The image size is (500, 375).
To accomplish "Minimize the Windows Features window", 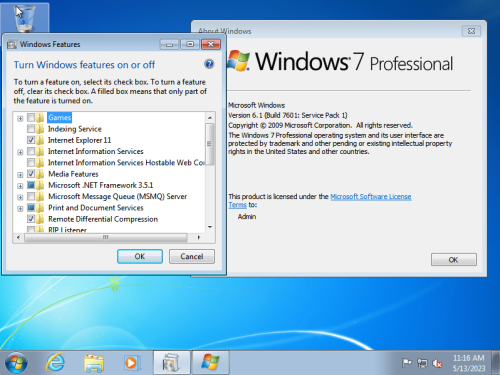I will click(170, 44).
